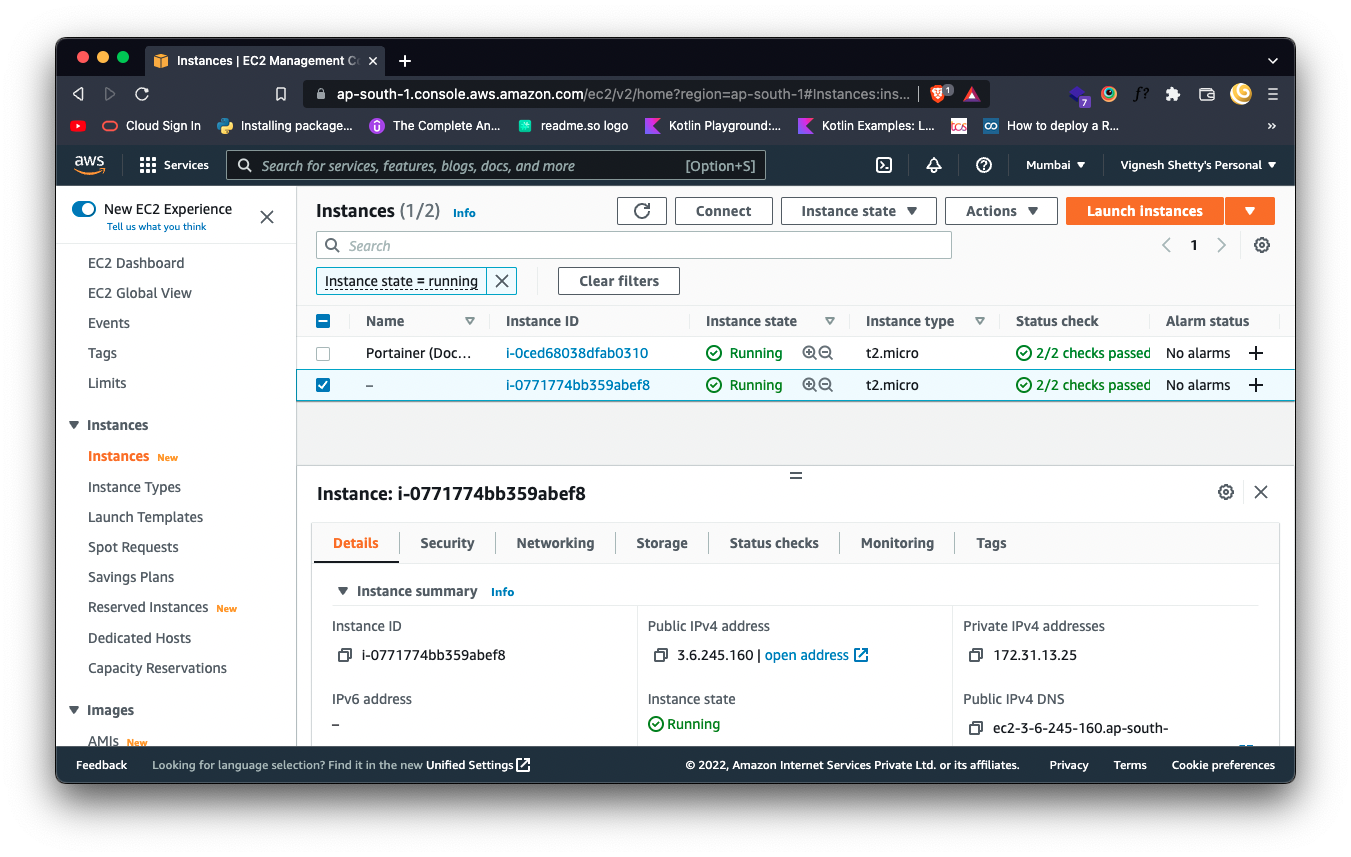Image resolution: width=1351 pixels, height=857 pixels.
Task: Open instance link i-0ced68038dfab0310
Action: click(577, 353)
